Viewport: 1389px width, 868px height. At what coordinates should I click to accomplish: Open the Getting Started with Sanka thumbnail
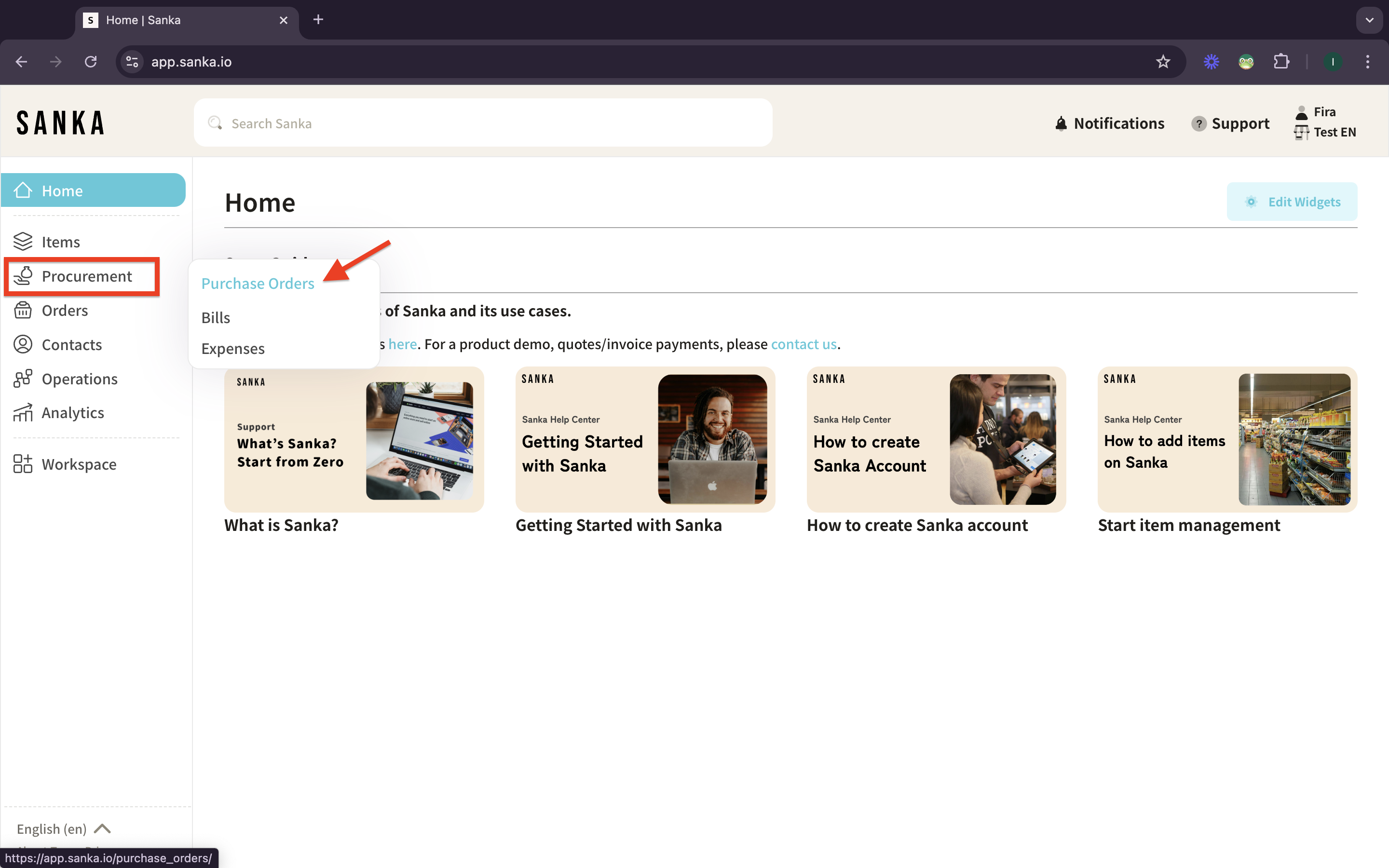pyautogui.click(x=644, y=439)
